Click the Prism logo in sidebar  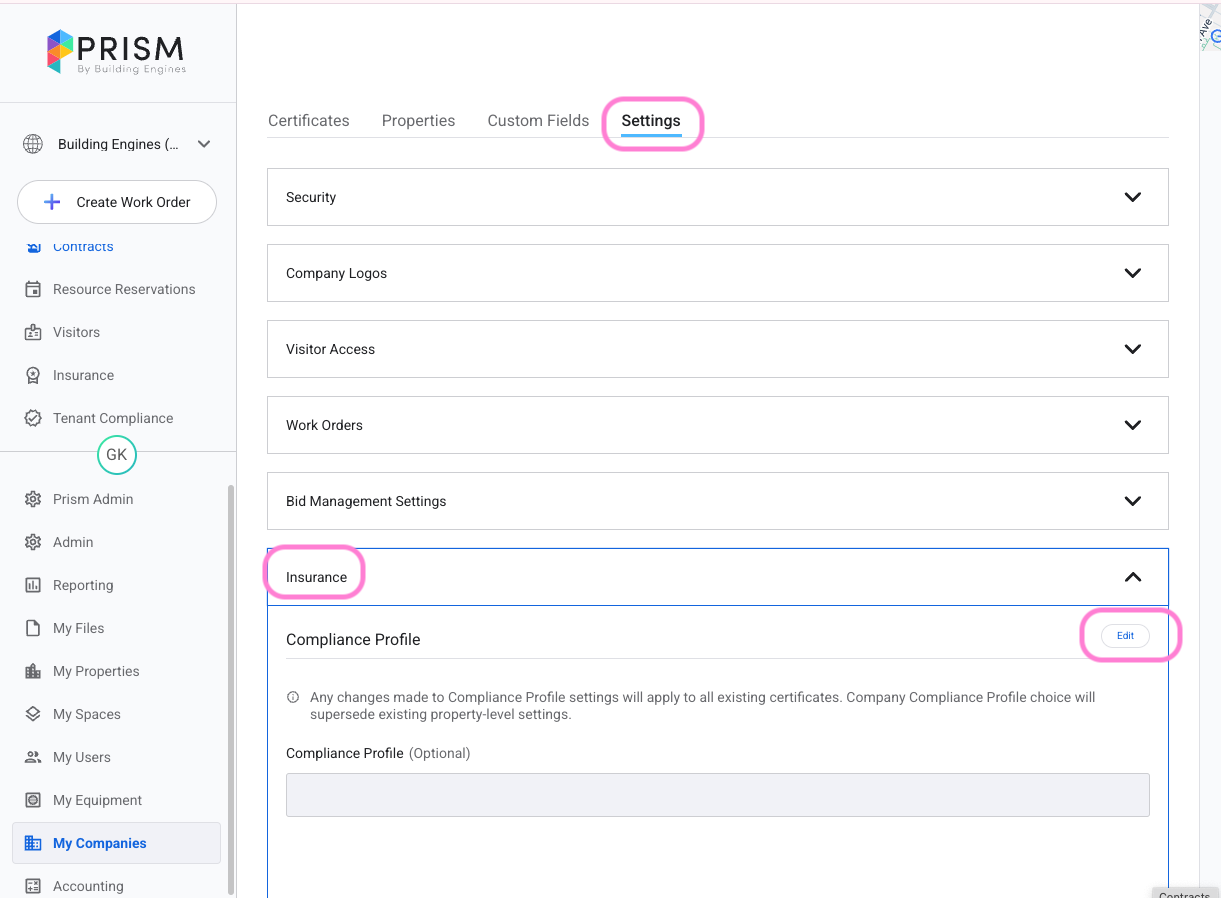[116, 52]
